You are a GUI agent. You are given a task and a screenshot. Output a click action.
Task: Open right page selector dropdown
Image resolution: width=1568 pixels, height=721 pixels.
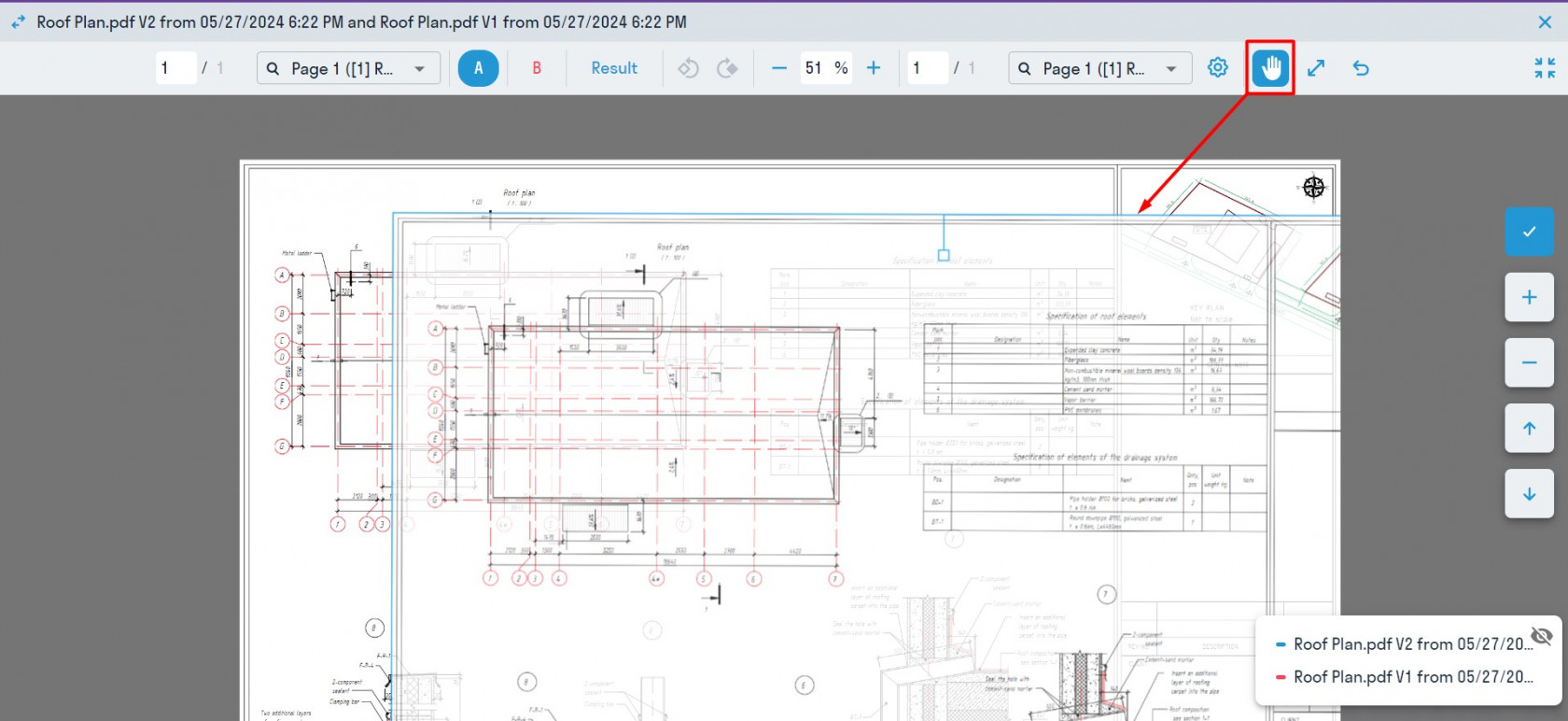tap(1099, 68)
